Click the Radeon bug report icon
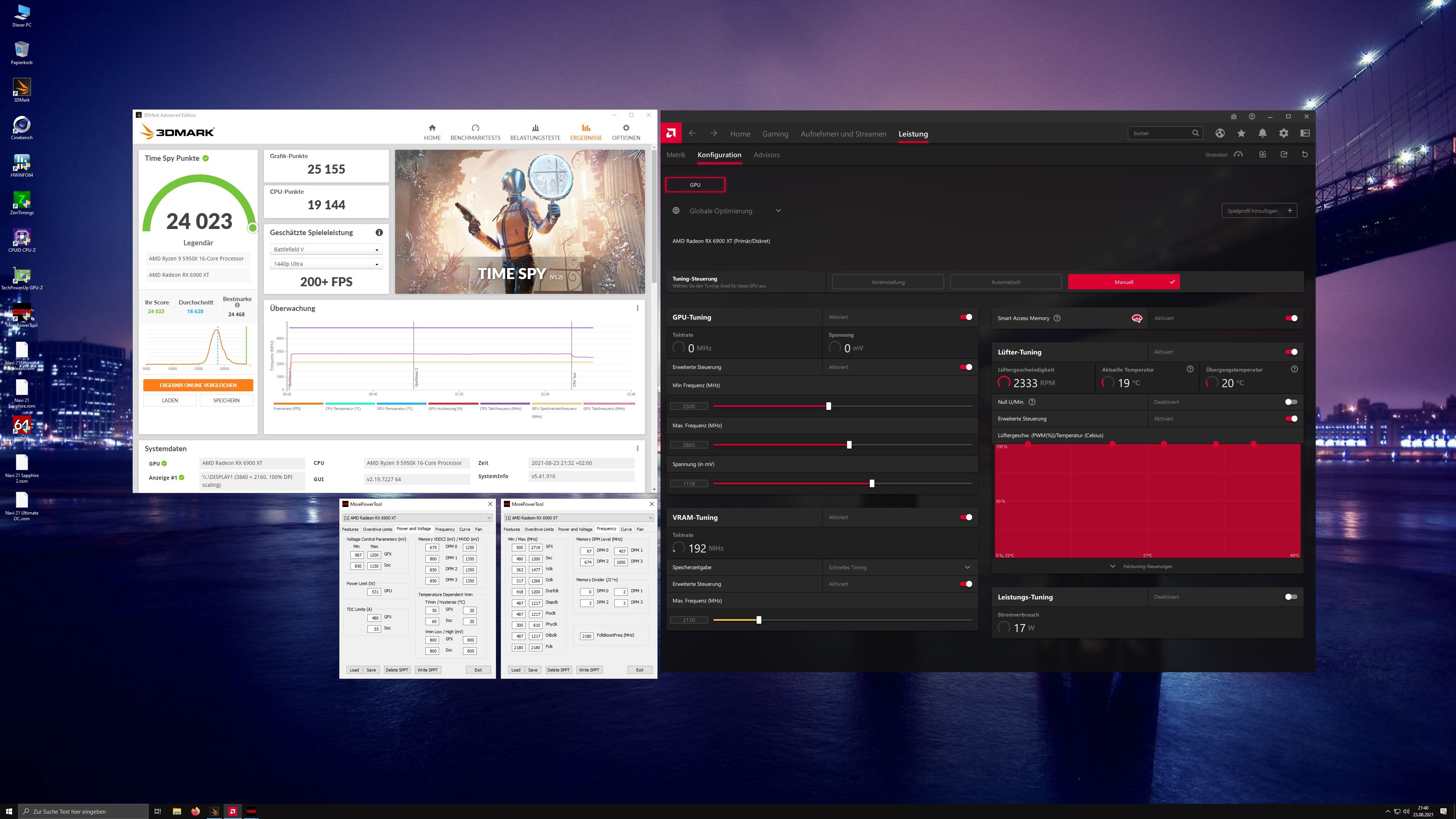This screenshot has width=1456, height=819. [1234, 116]
